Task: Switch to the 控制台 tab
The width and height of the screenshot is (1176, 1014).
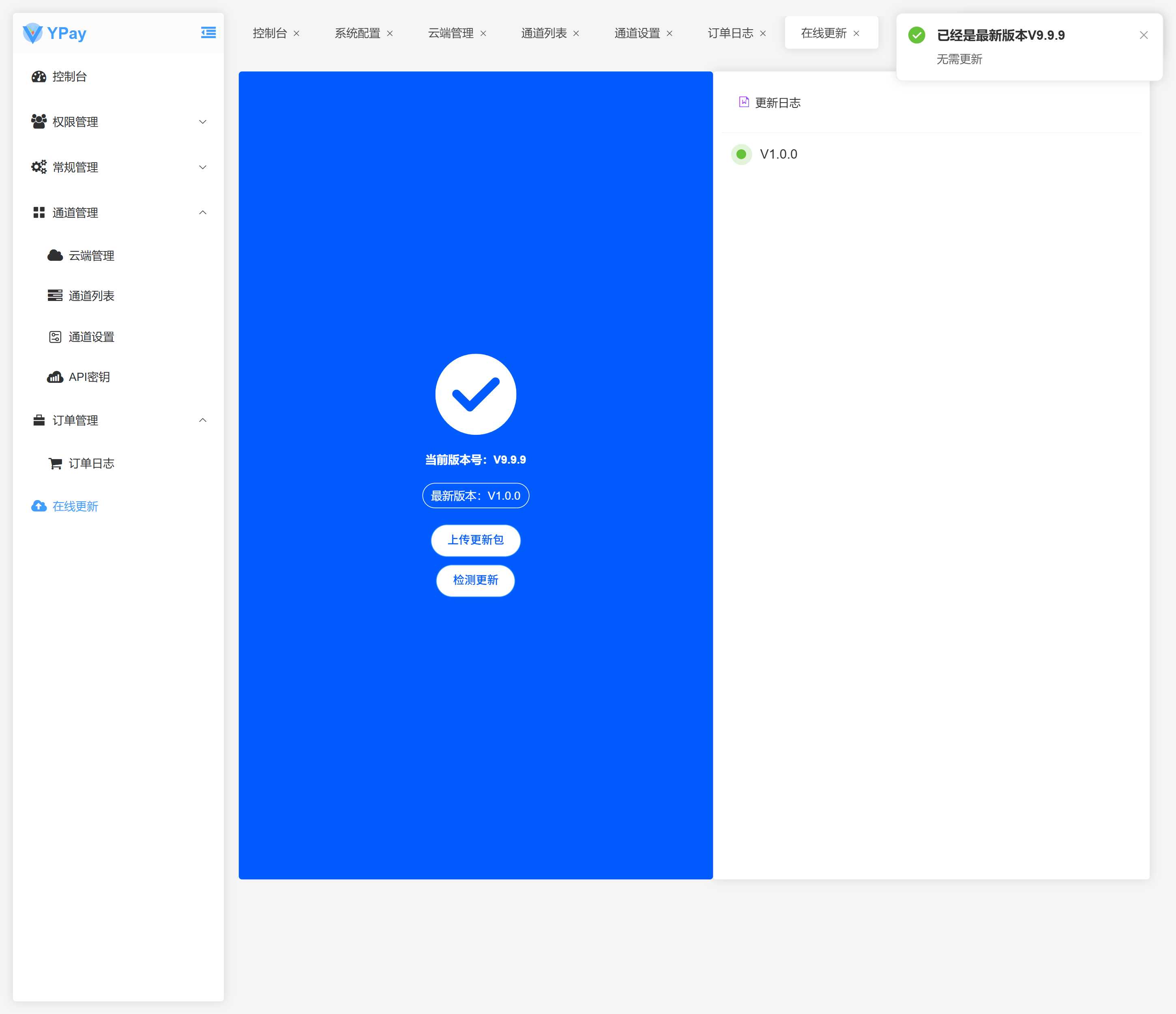Action: pos(270,33)
